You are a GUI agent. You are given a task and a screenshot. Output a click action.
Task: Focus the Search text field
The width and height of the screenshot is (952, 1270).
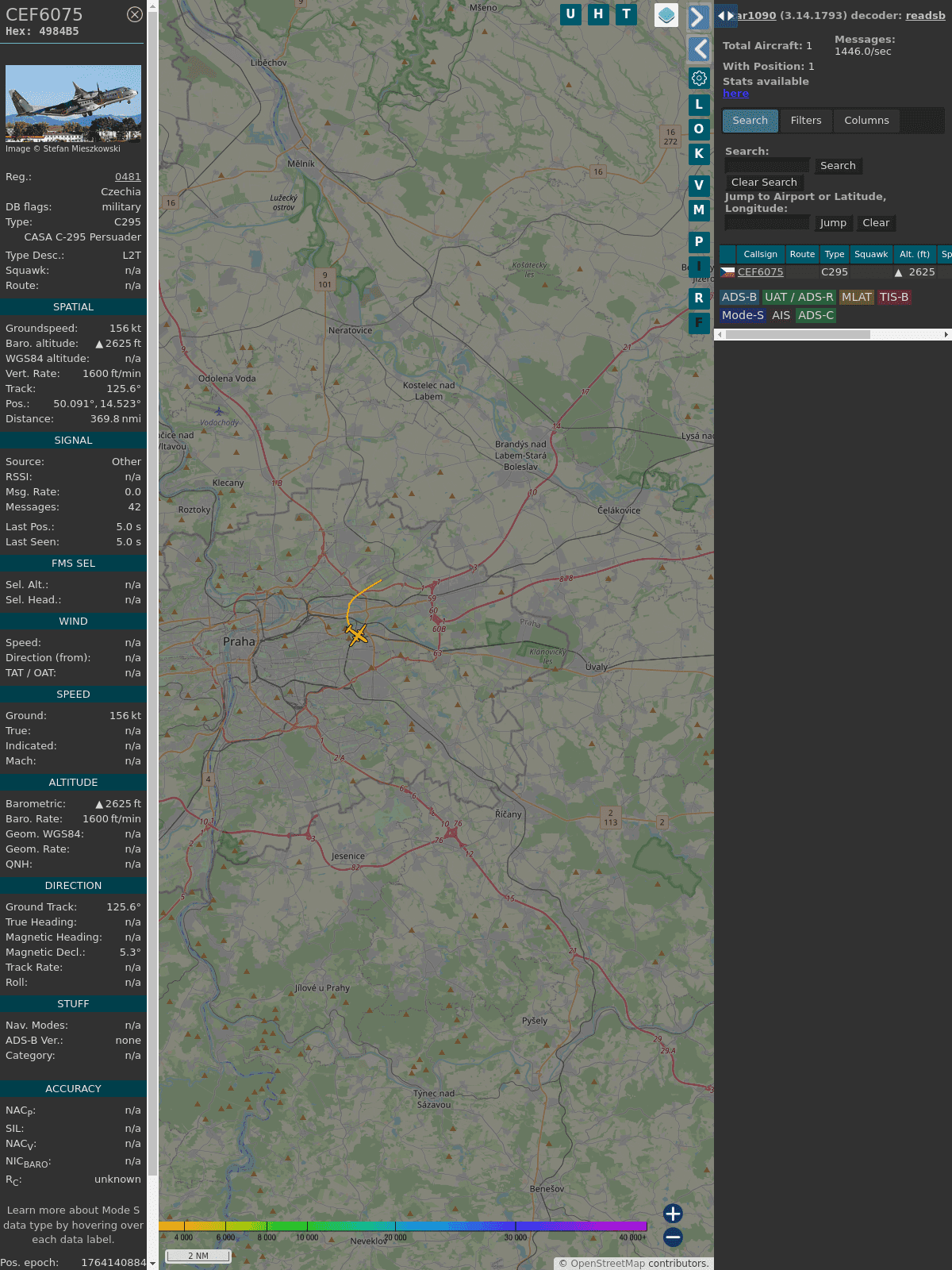tap(767, 165)
